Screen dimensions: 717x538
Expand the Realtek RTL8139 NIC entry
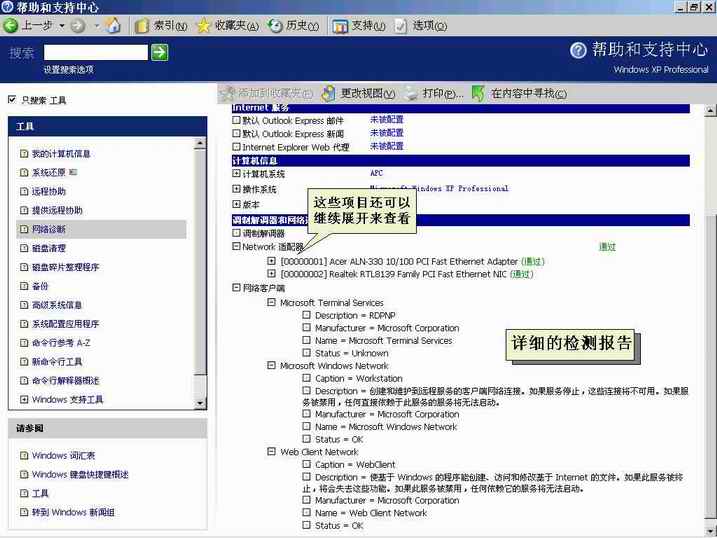pos(271,273)
